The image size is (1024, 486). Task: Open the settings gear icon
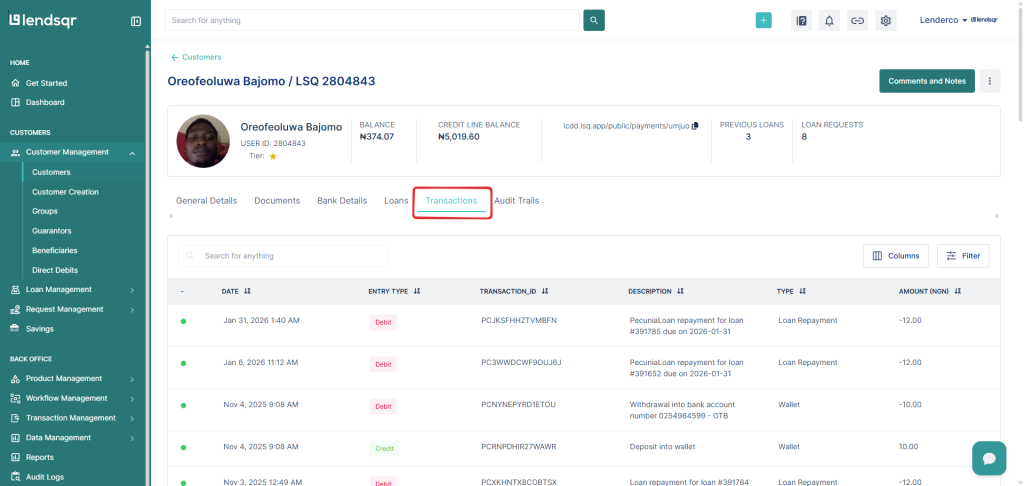885,20
